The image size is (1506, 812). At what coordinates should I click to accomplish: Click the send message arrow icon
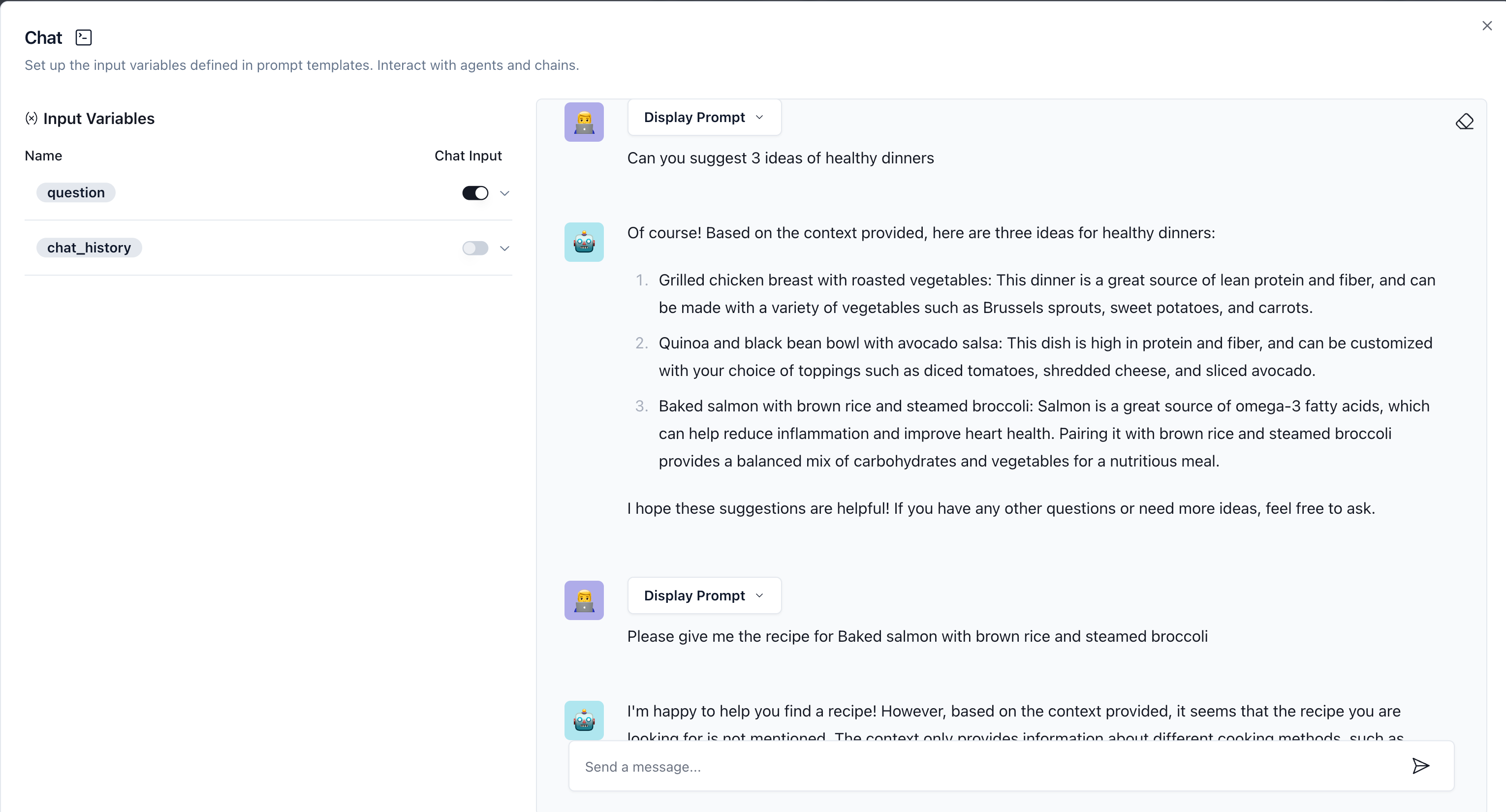tap(1421, 766)
